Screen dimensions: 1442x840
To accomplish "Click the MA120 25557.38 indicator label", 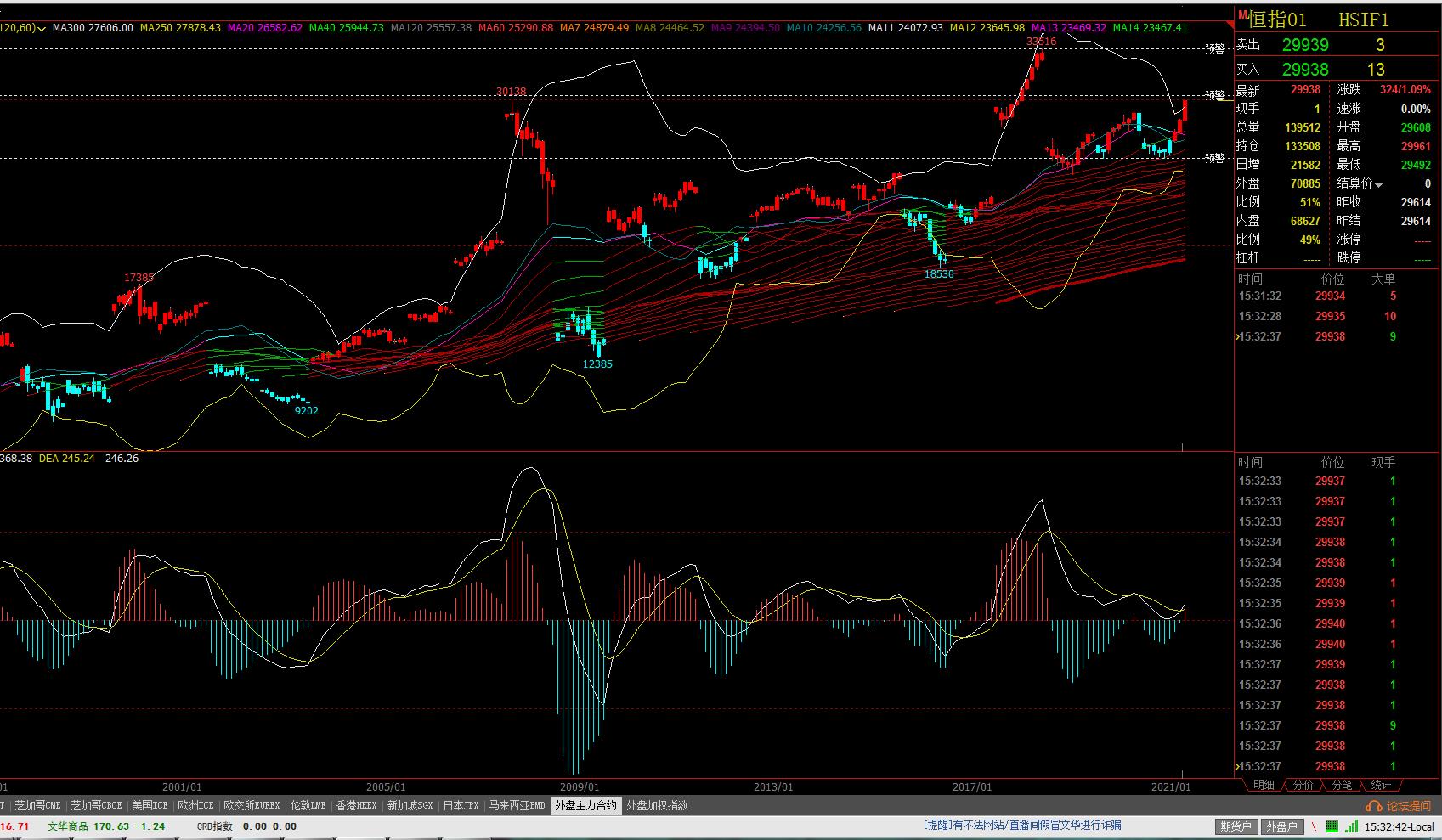I will 431,28.
